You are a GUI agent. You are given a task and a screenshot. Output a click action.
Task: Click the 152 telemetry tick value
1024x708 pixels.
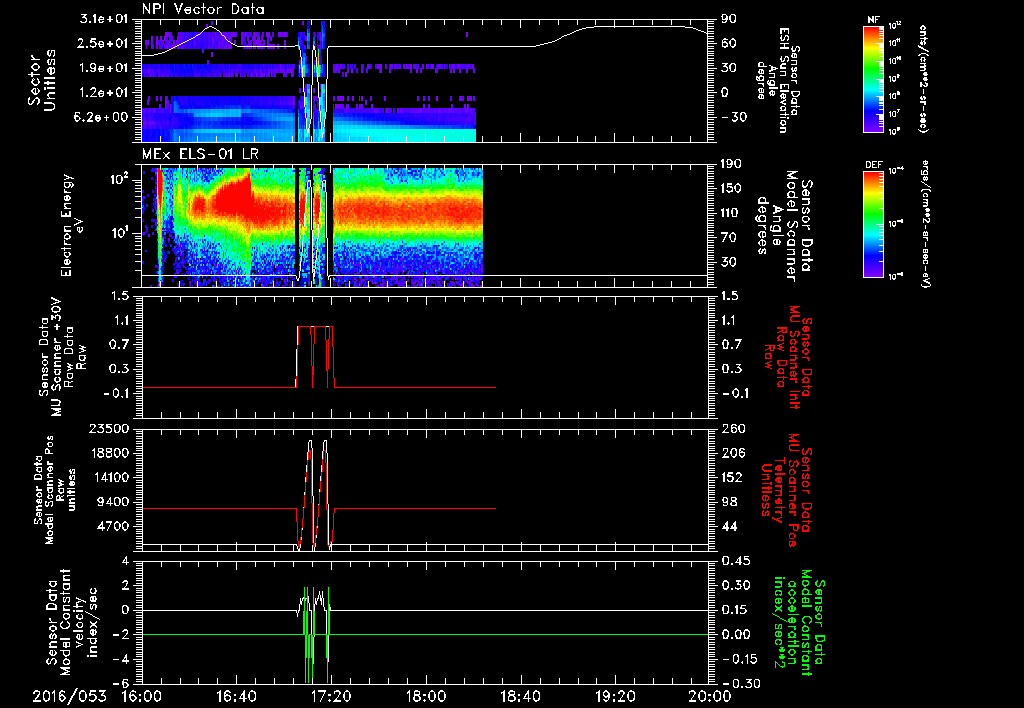pyautogui.click(x=734, y=477)
